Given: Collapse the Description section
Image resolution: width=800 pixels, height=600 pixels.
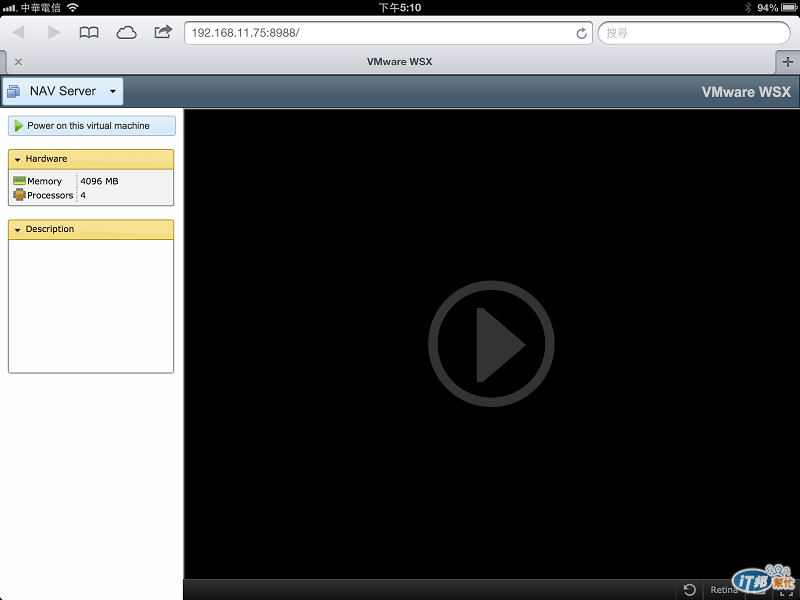Looking at the screenshot, I should pyautogui.click(x=91, y=230).
